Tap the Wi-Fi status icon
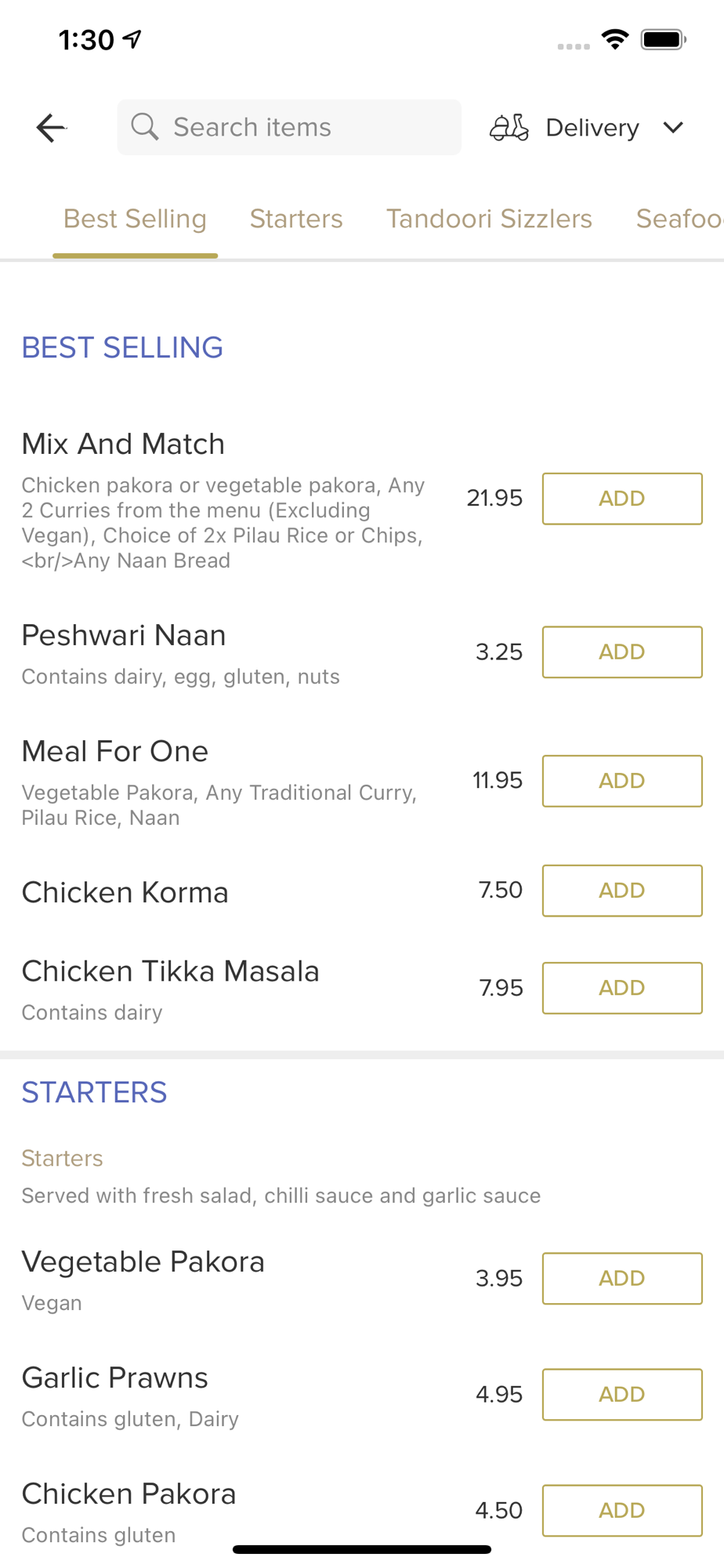724x1568 pixels. pyautogui.click(x=615, y=39)
